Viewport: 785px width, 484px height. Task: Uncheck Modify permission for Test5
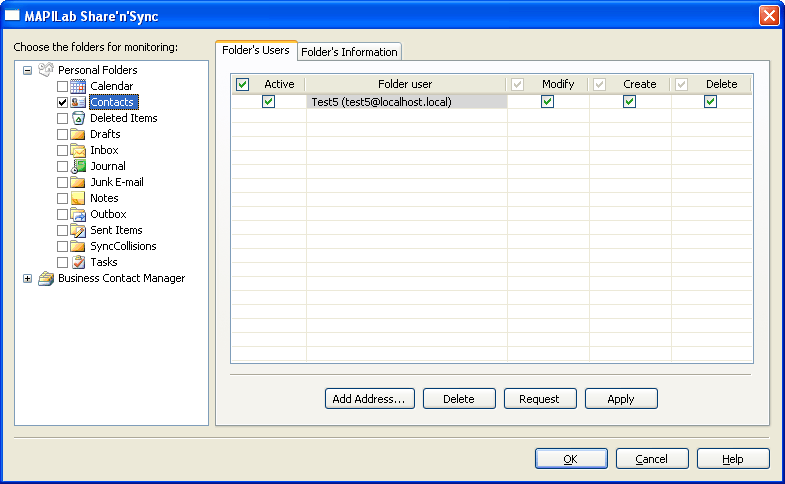[x=547, y=102]
